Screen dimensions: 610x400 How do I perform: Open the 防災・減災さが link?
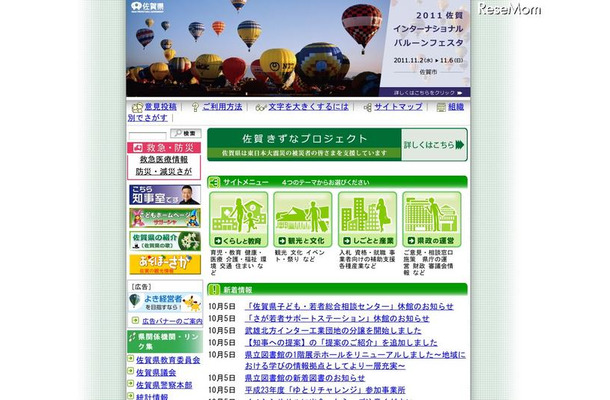coord(164,172)
